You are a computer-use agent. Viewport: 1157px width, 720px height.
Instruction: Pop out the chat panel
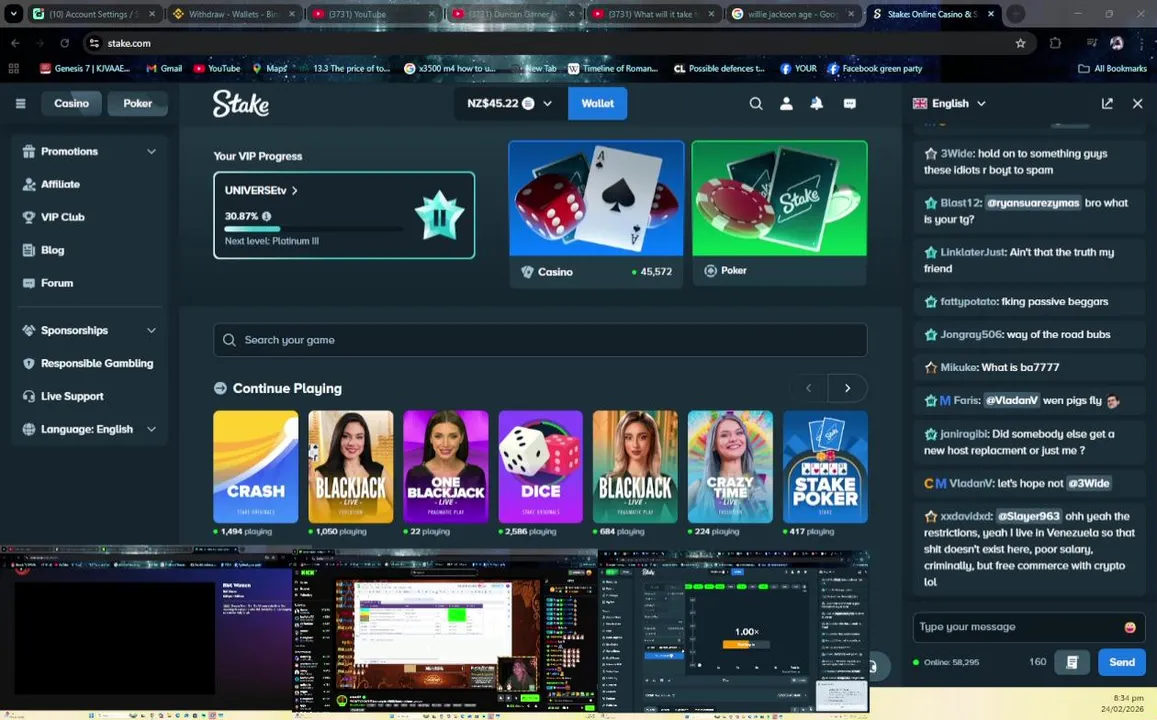tap(1107, 103)
